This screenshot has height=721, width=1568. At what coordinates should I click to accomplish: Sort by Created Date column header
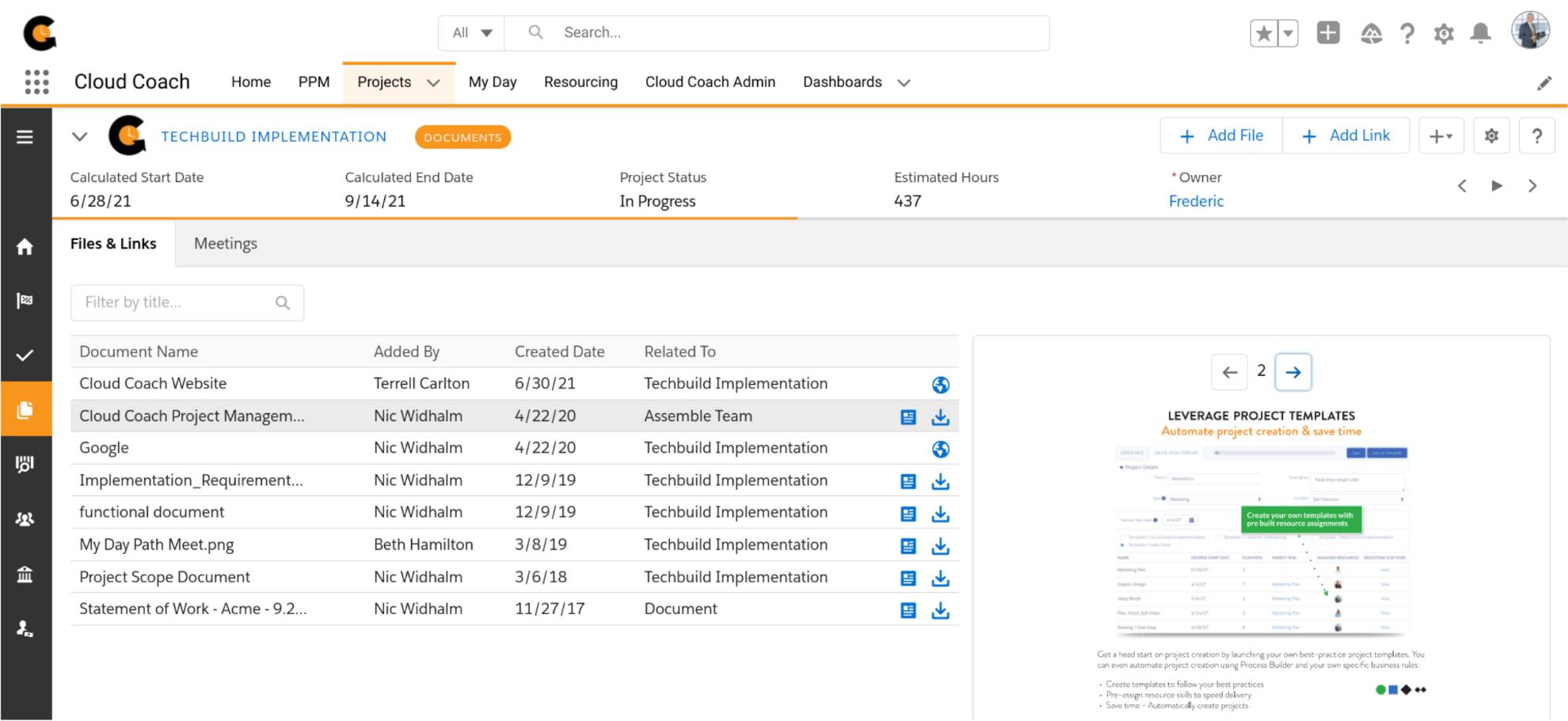pos(559,351)
